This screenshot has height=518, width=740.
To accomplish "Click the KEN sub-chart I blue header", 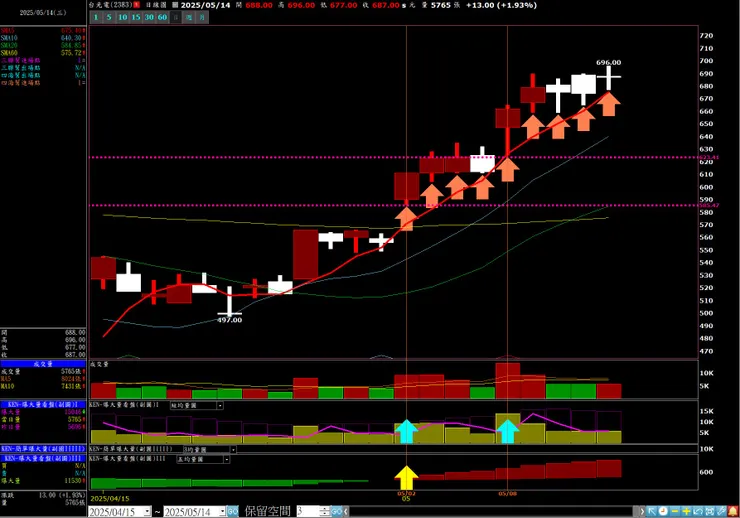I will (x=43, y=405).
